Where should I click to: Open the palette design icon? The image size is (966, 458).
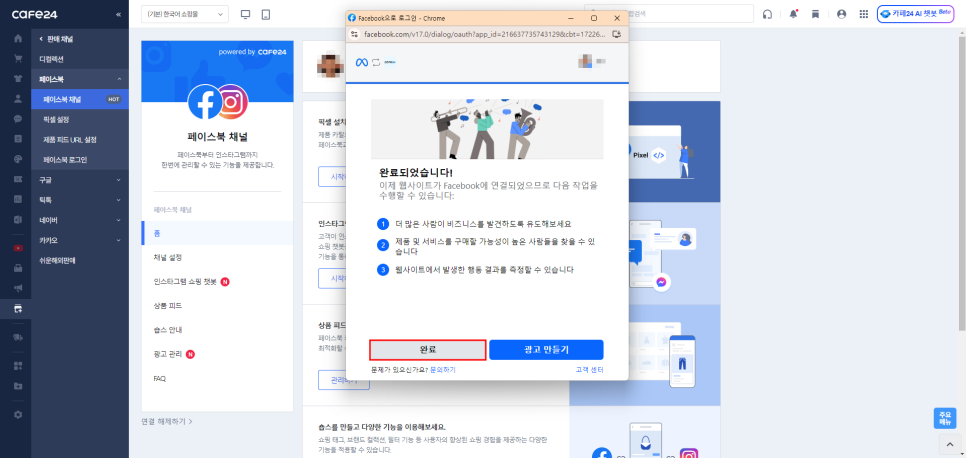coord(18,159)
